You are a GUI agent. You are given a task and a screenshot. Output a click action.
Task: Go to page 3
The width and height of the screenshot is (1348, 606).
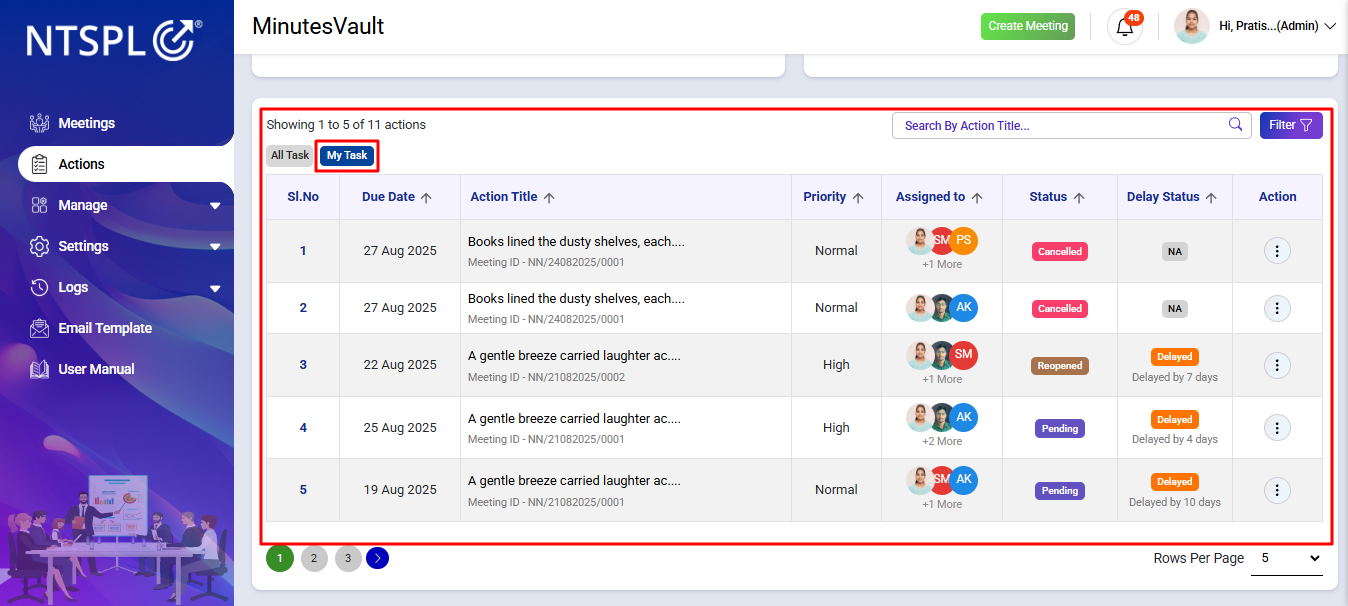pyautogui.click(x=347, y=558)
